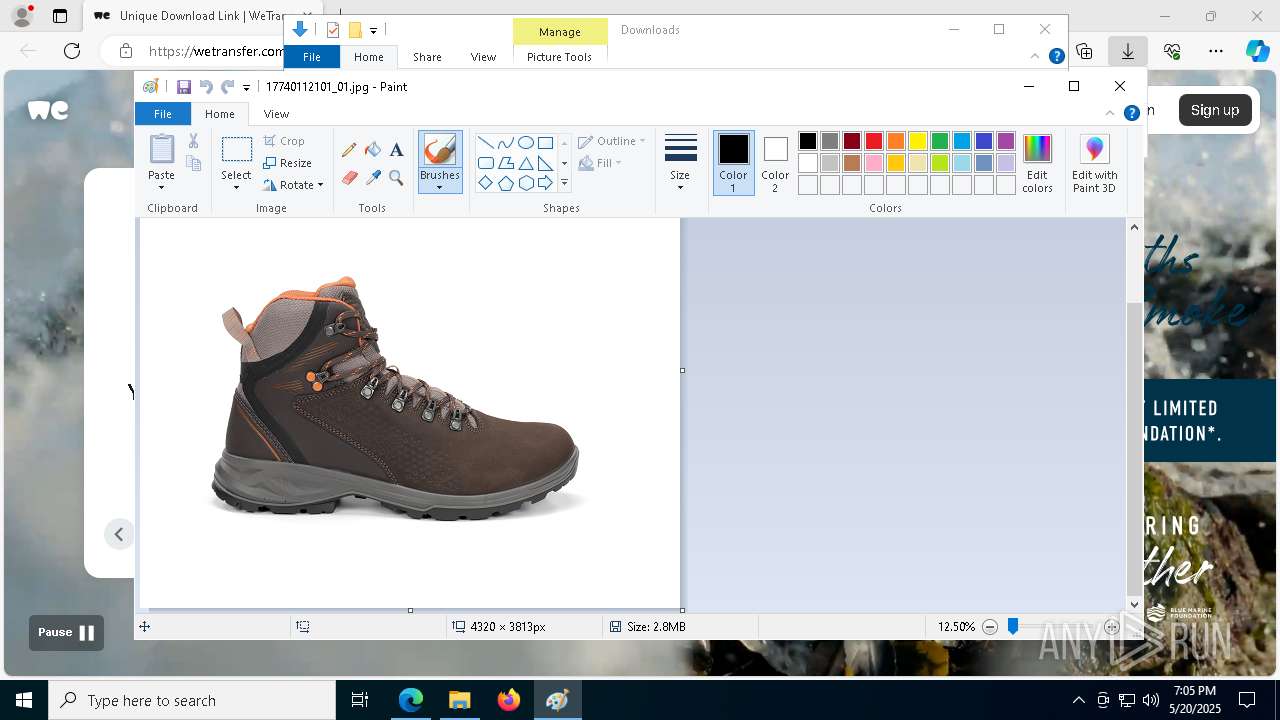Open Customize Quick Access Toolbar arrow in Paint
Viewport: 1280px width, 720px height.
click(x=246, y=88)
